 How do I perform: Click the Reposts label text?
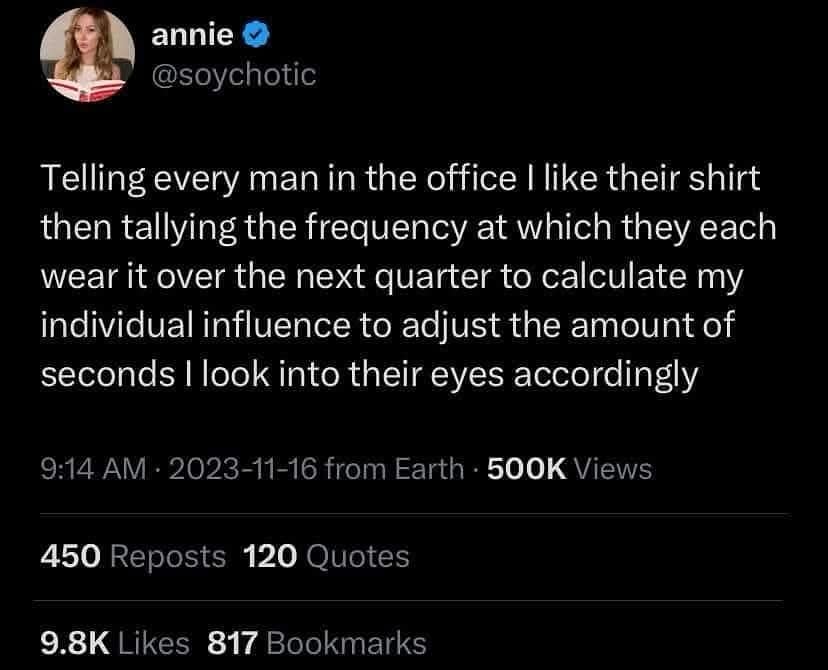(x=167, y=557)
